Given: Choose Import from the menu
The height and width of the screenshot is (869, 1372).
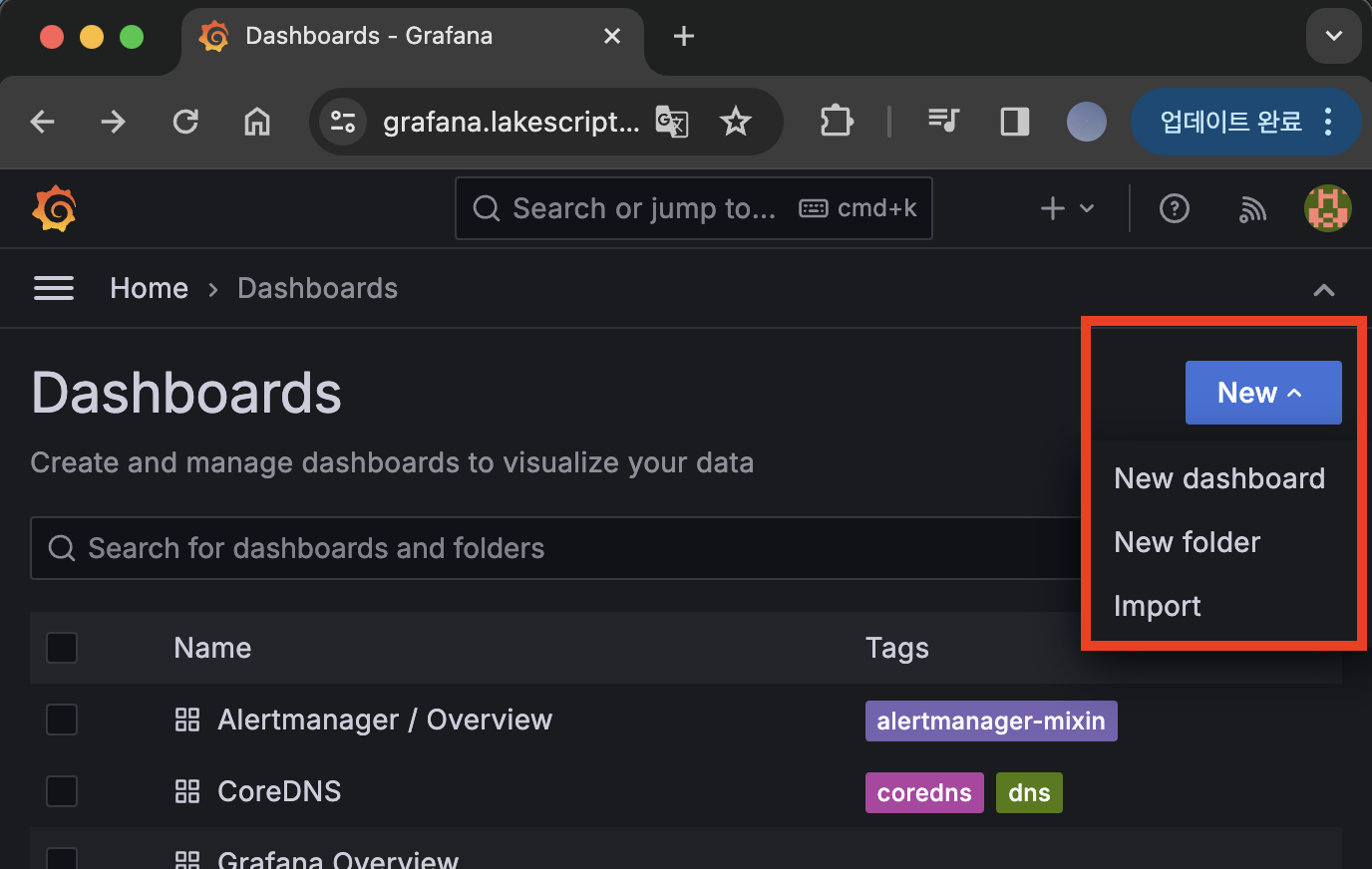Looking at the screenshot, I should click(1158, 606).
